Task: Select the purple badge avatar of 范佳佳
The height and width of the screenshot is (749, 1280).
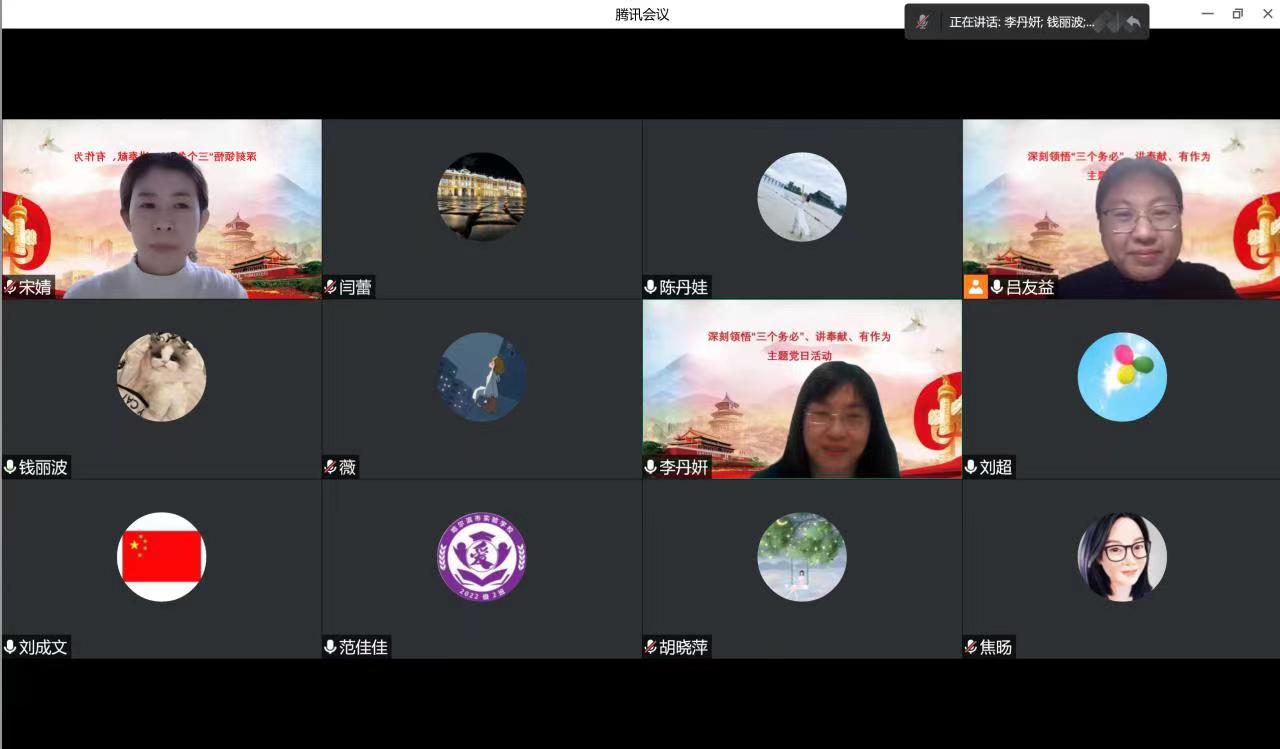Action: [x=482, y=557]
